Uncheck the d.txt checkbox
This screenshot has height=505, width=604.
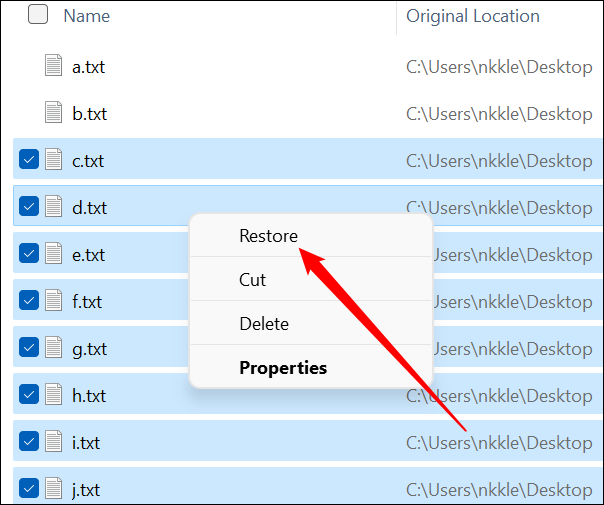[29, 207]
